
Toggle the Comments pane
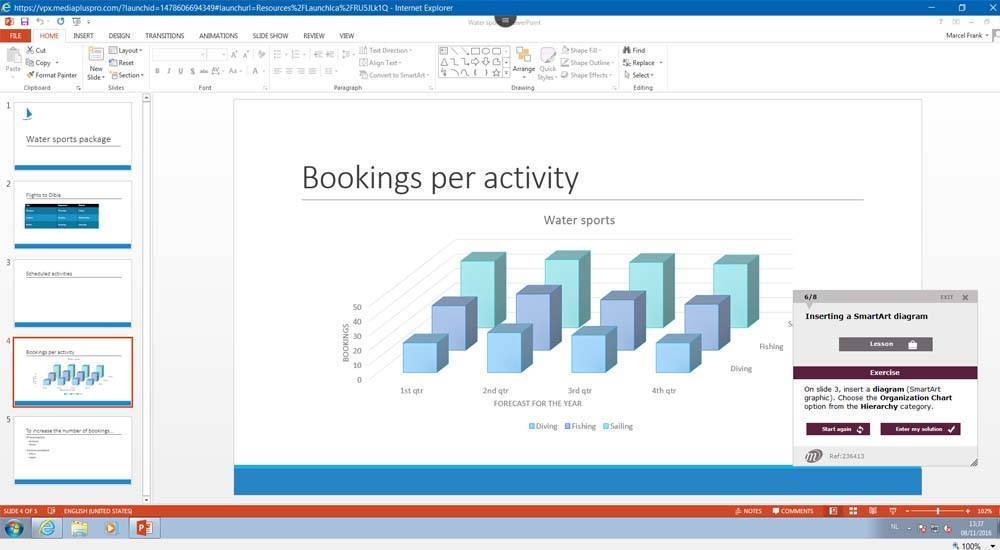click(792, 511)
